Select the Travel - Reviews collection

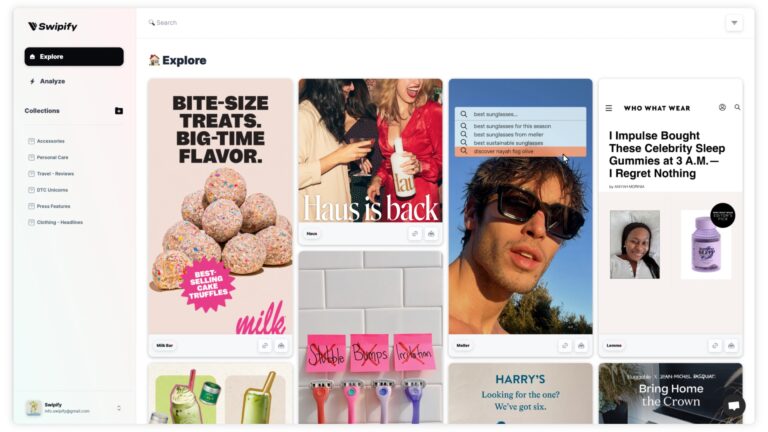(x=55, y=173)
